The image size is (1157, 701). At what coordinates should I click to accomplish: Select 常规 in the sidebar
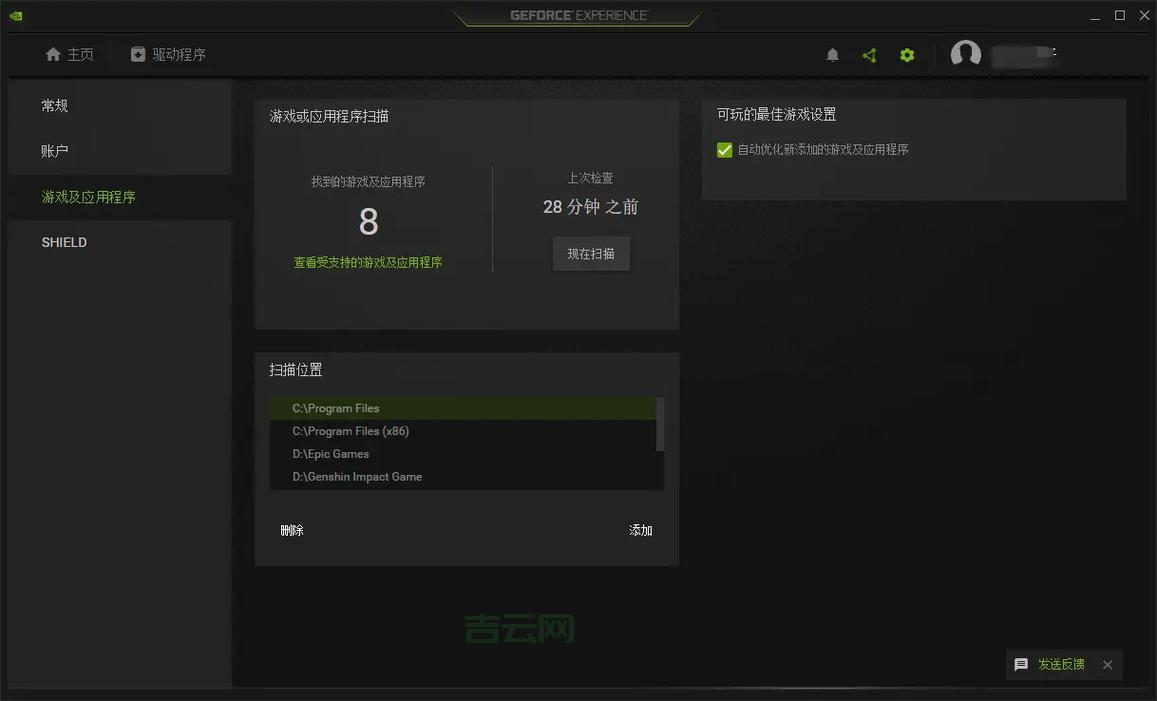pyautogui.click(x=54, y=105)
